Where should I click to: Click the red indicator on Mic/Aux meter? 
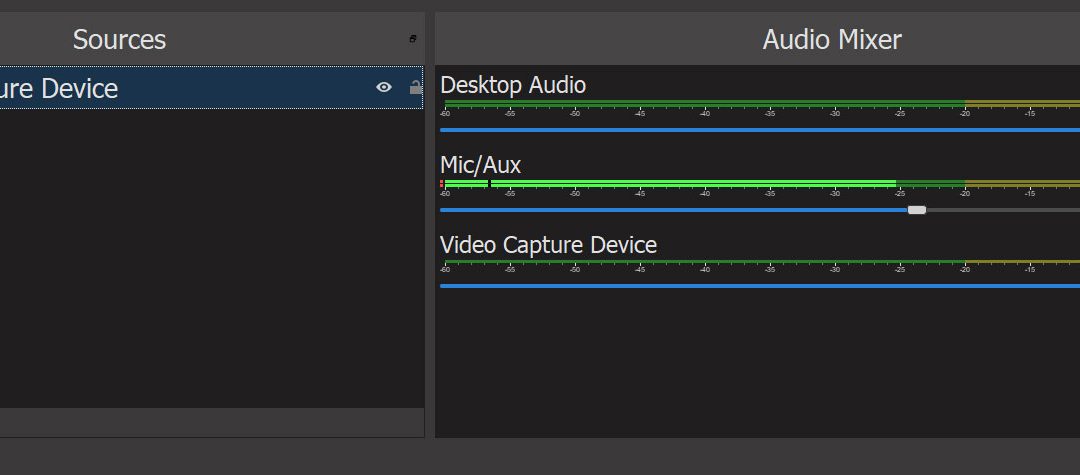click(x=441, y=183)
